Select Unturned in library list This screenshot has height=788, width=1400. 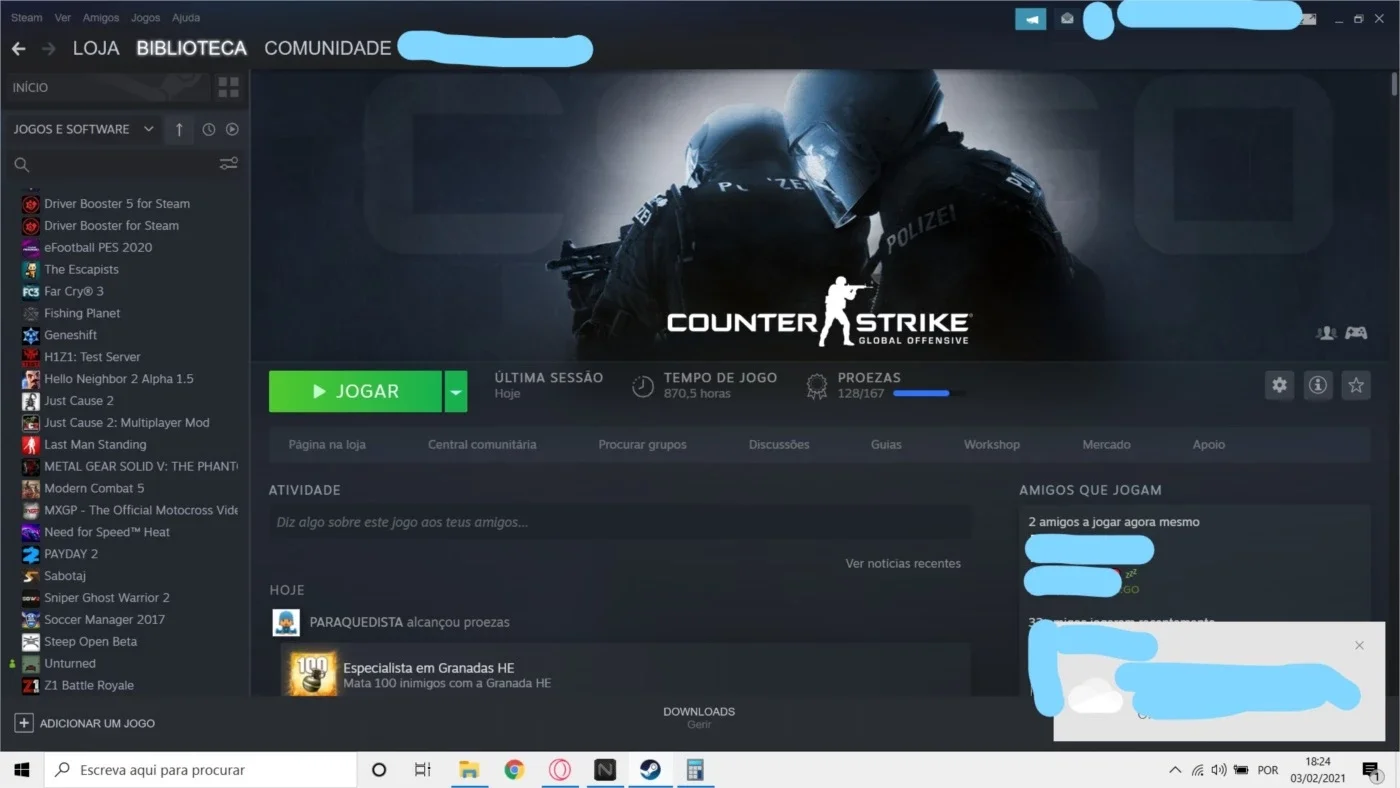click(x=70, y=663)
